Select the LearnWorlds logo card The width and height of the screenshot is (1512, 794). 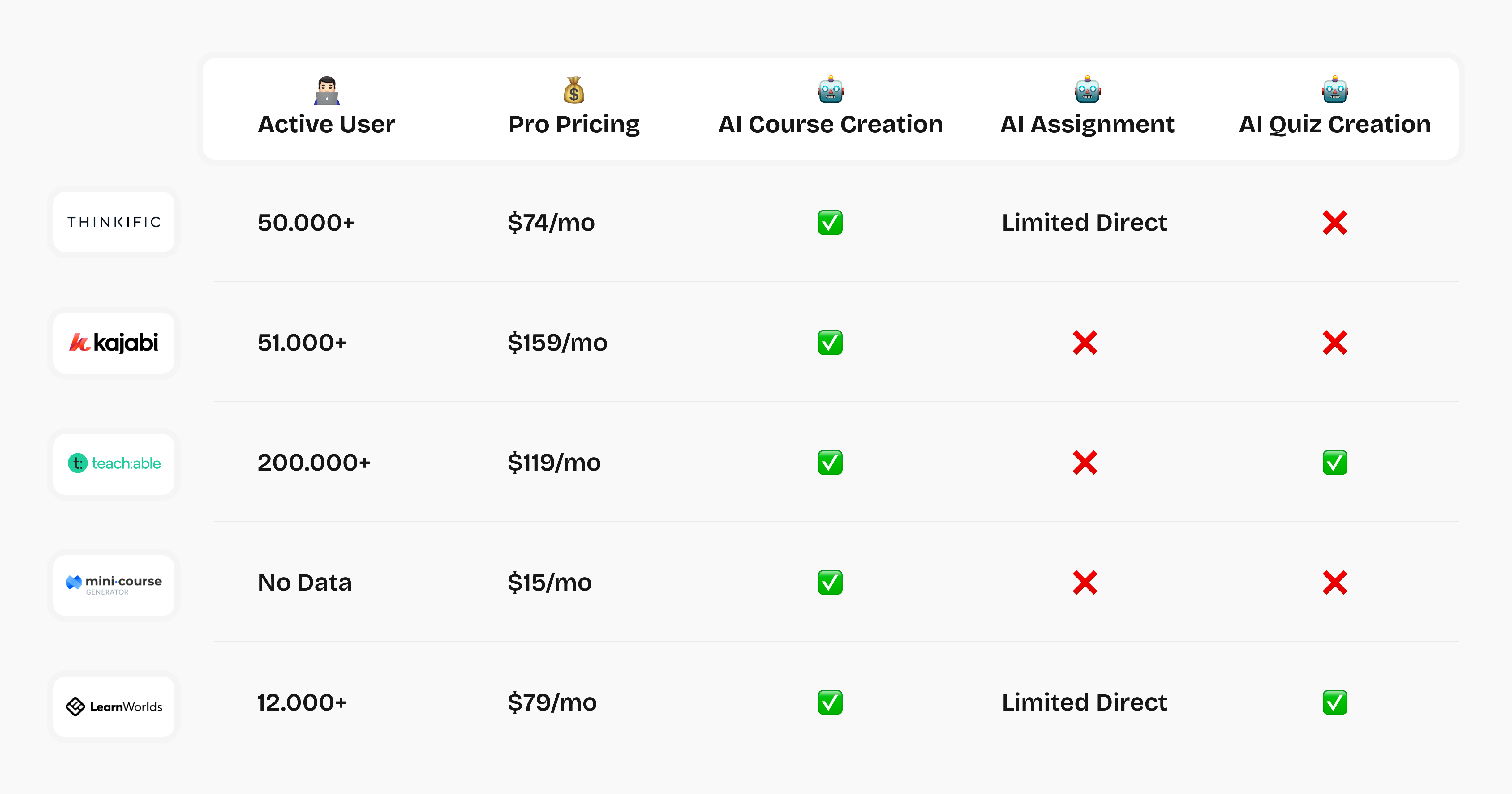[114, 706]
